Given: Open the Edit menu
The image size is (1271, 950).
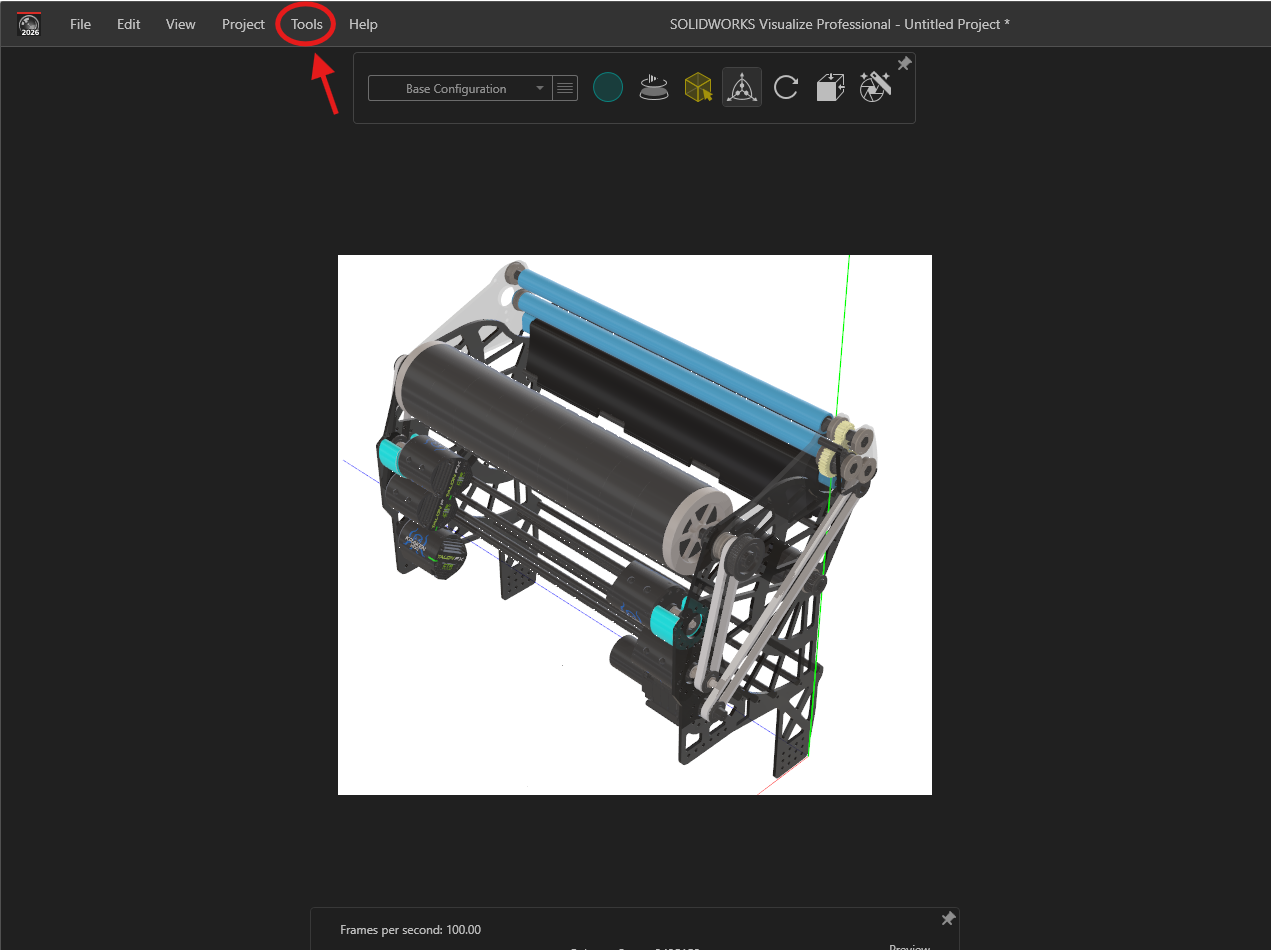Looking at the screenshot, I should click(128, 24).
